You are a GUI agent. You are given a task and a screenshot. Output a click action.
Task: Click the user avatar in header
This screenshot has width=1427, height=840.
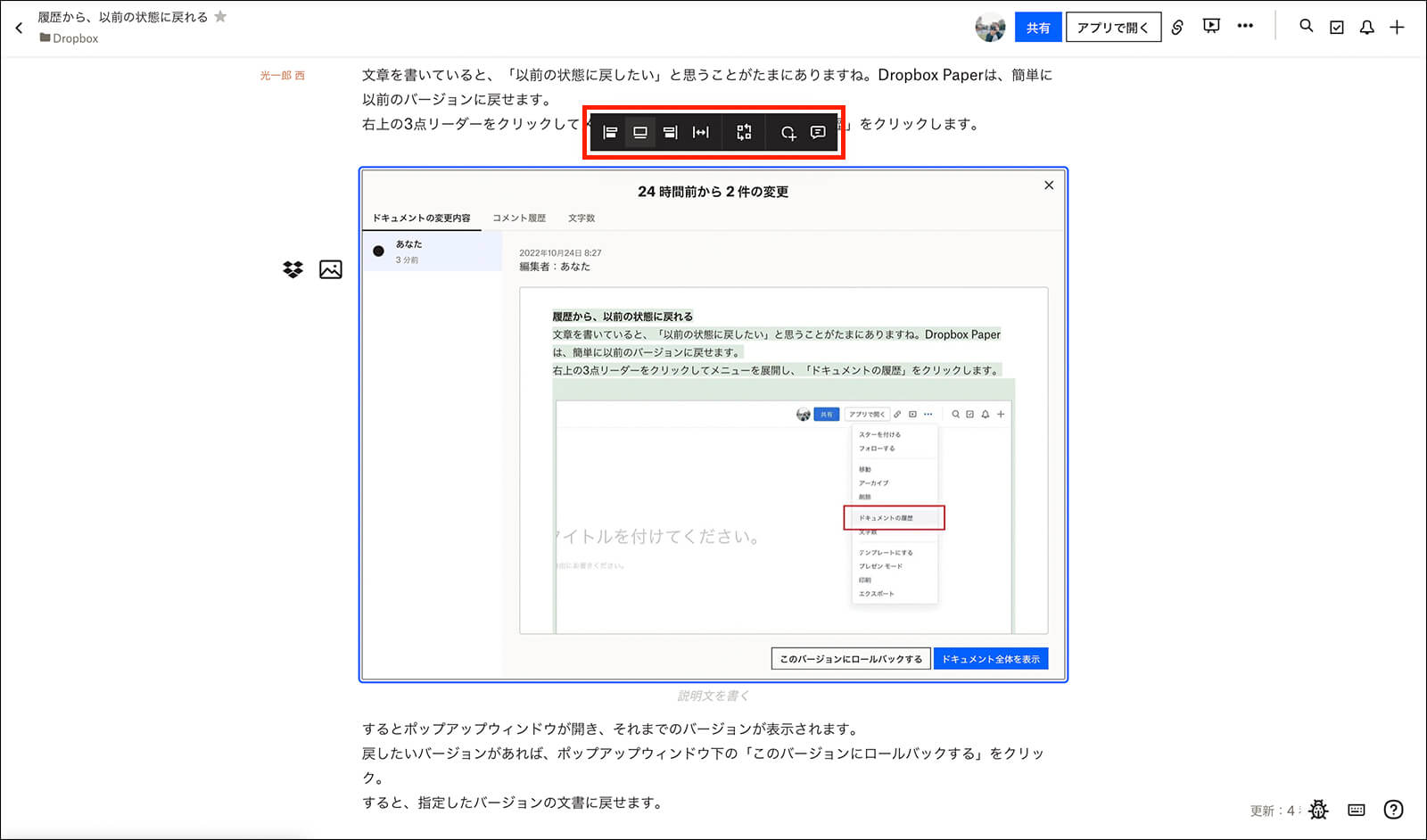click(990, 28)
